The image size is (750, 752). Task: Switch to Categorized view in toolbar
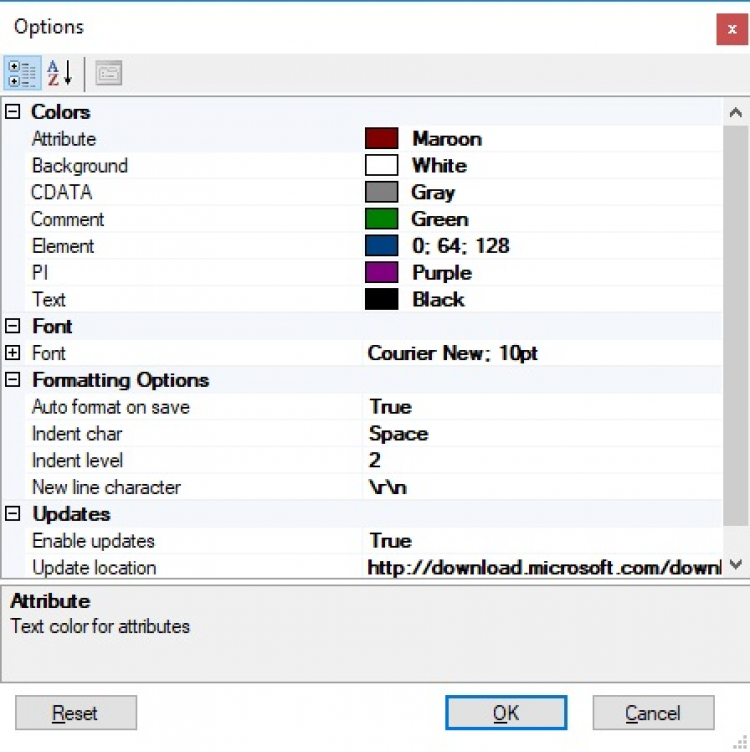pyautogui.click(x=22, y=73)
